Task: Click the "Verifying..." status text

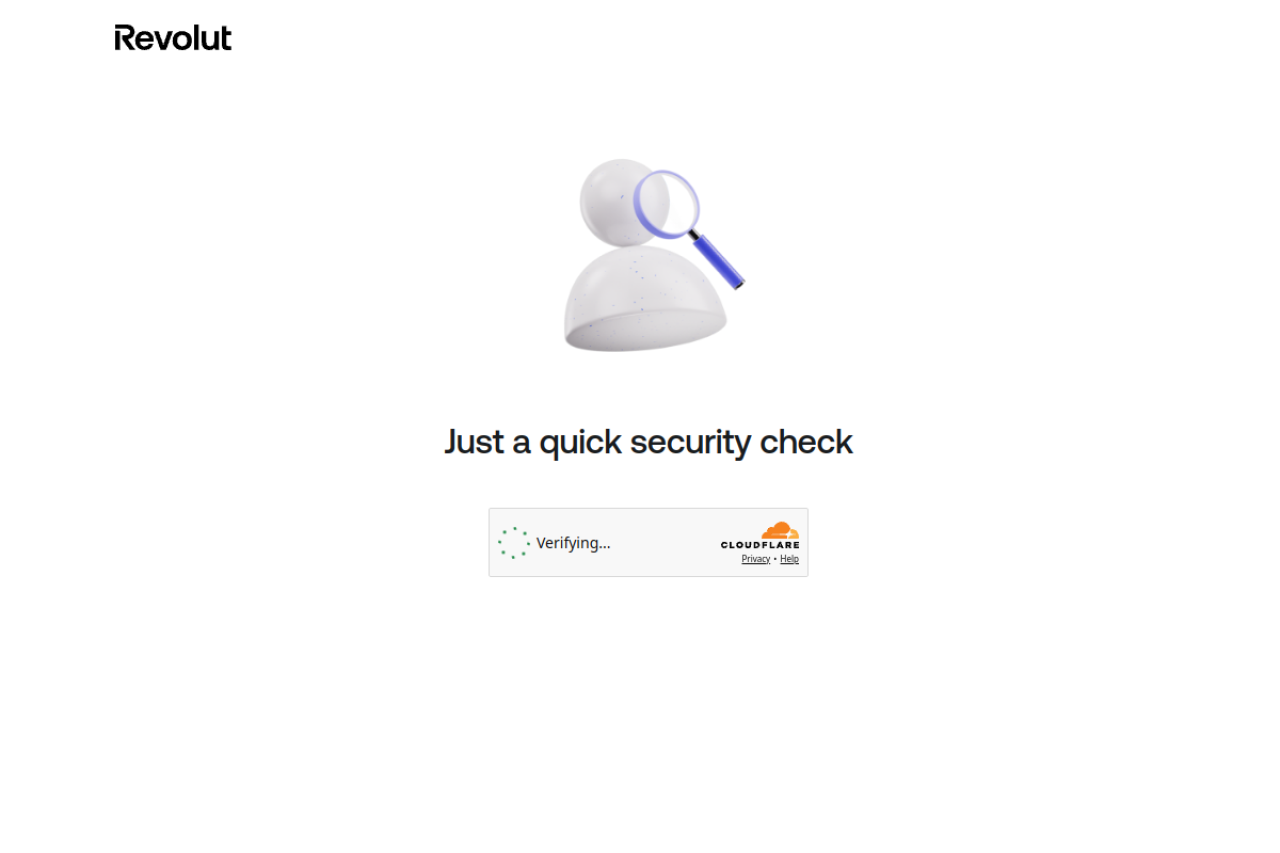Action: pyautogui.click(x=573, y=543)
